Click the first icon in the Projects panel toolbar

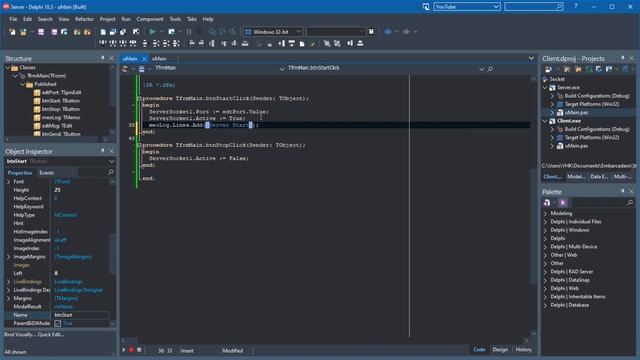point(548,69)
